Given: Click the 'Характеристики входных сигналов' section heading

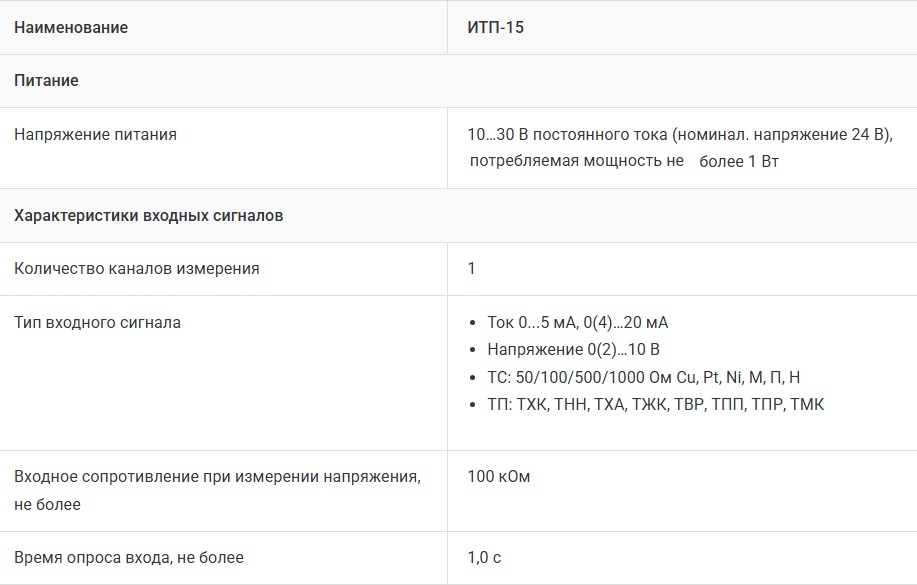Looking at the screenshot, I should 149,216.
